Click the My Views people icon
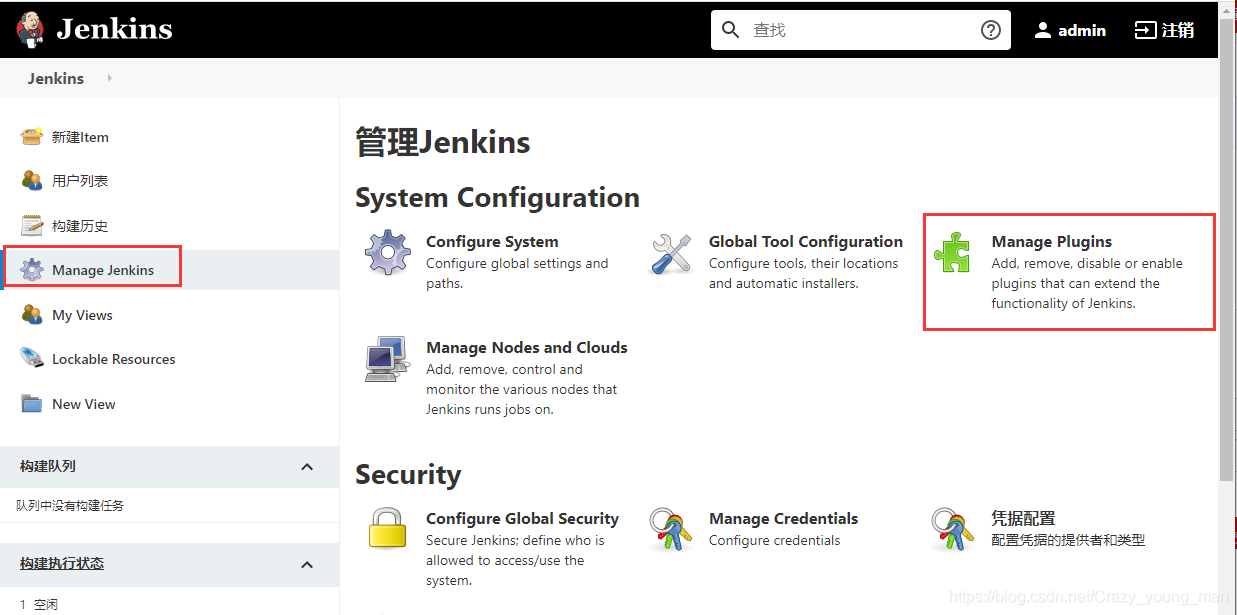 pyautogui.click(x=32, y=315)
